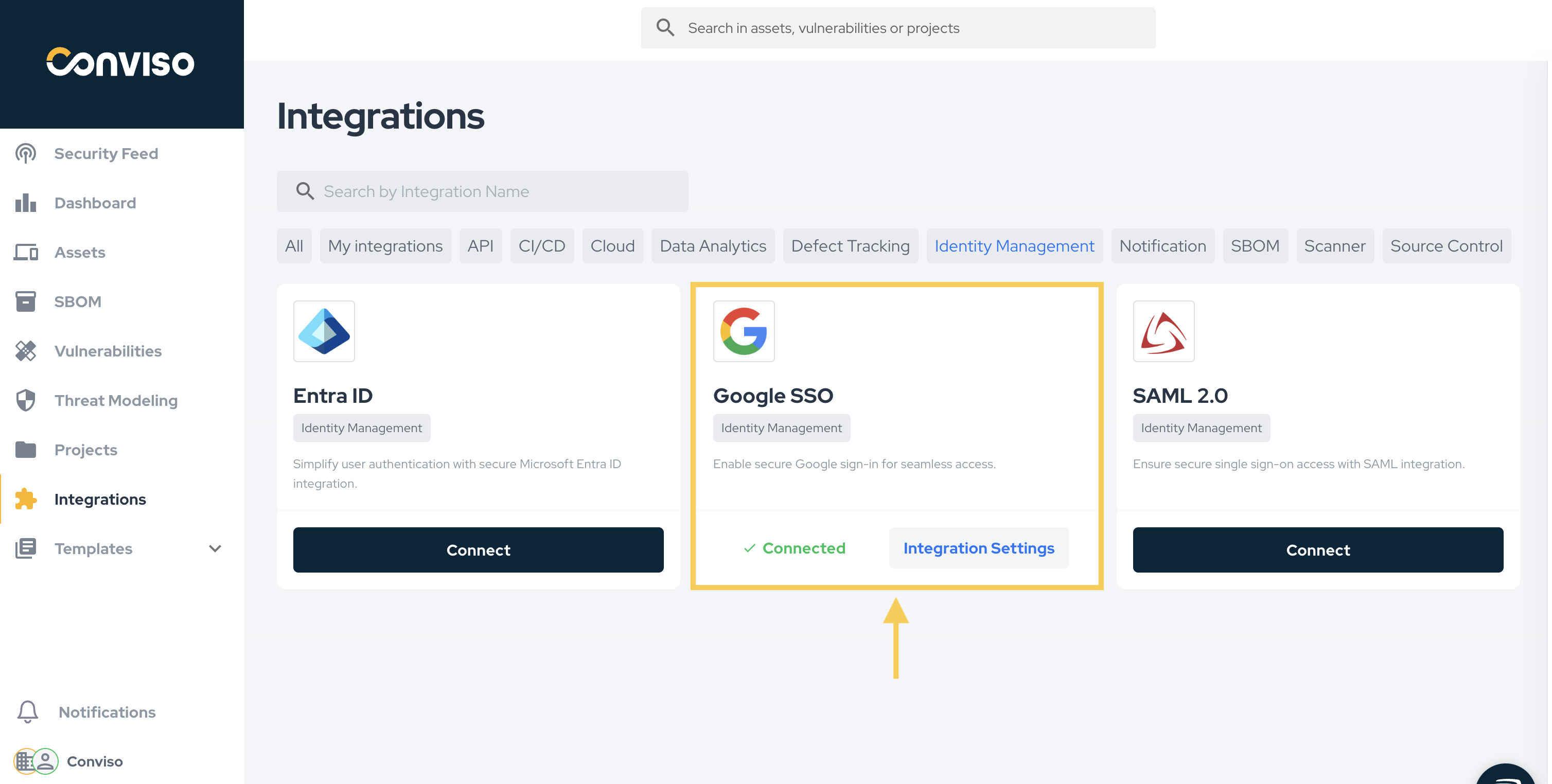
Task: Click the Google SSO card title
Action: coord(773,396)
